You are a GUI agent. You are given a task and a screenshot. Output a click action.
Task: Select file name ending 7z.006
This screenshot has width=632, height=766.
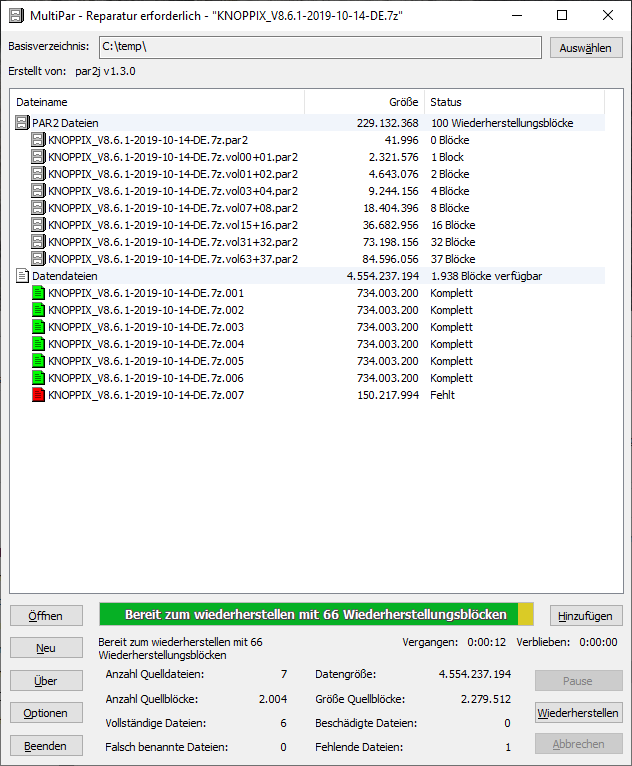point(146,378)
